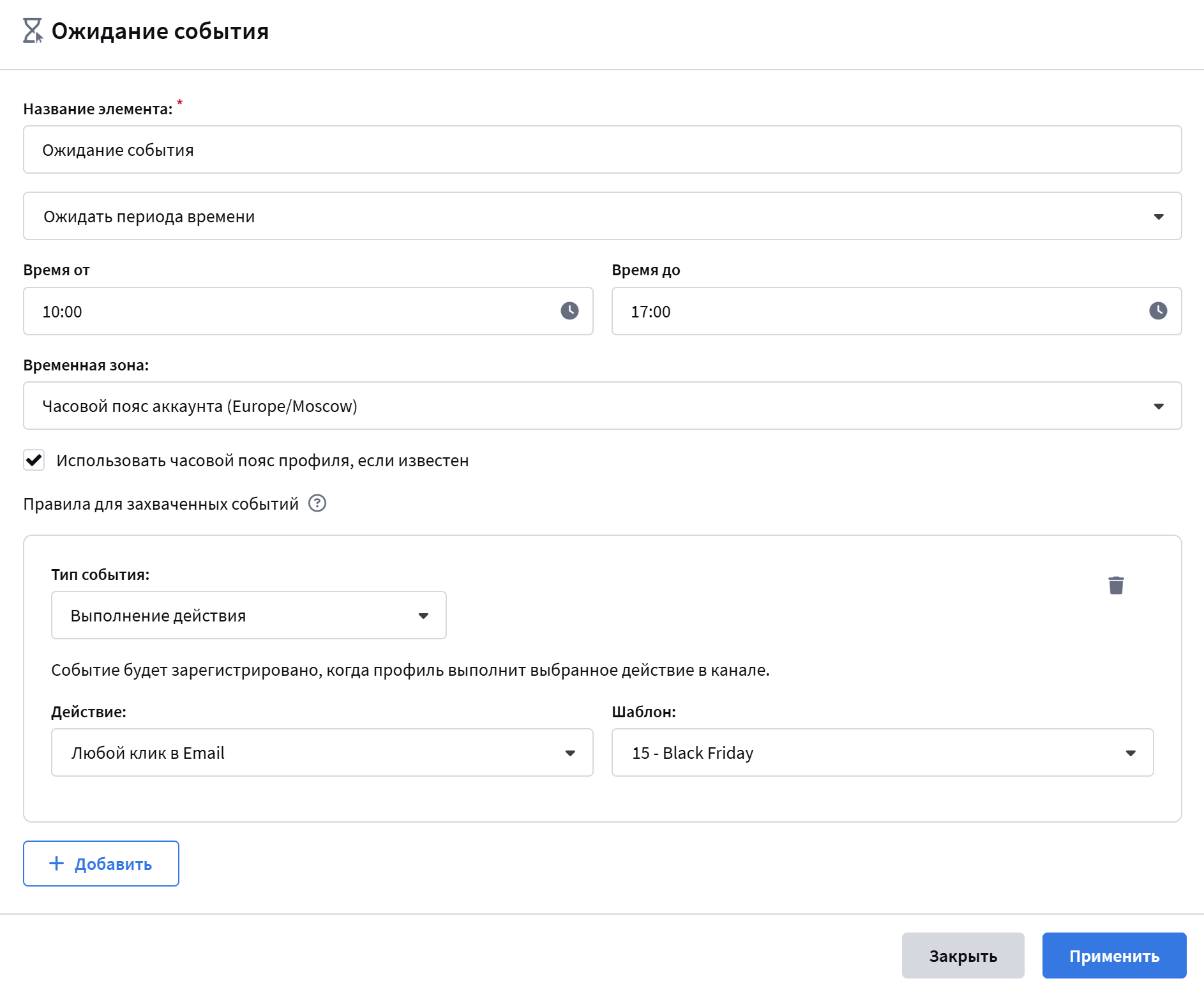Click the hourglass icon in the header
The height and width of the screenshot is (990, 1204).
click(32, 31)
